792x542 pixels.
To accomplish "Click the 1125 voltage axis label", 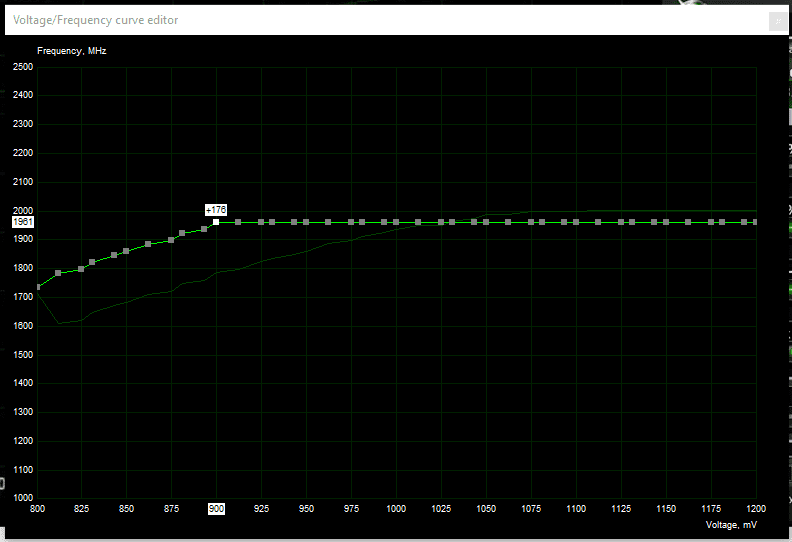I will pos(621,509).
